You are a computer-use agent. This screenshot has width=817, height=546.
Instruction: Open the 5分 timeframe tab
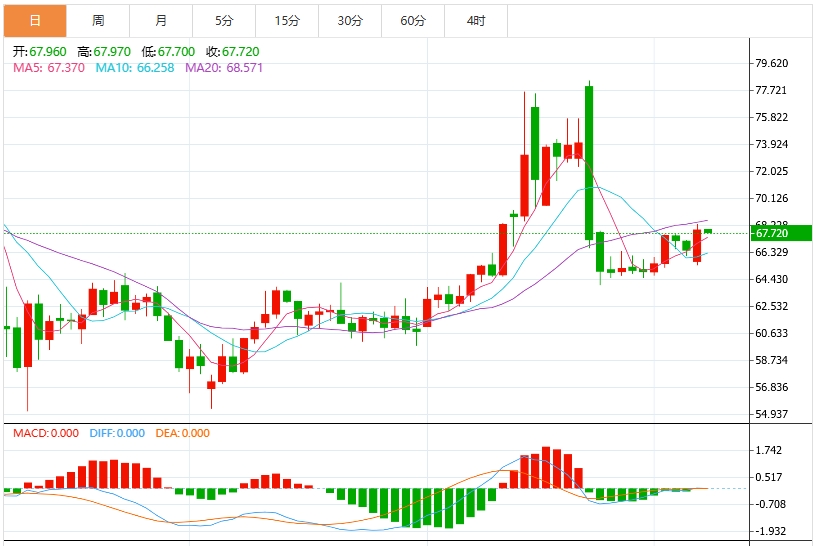pyautogui.click(x=224, y=21)
